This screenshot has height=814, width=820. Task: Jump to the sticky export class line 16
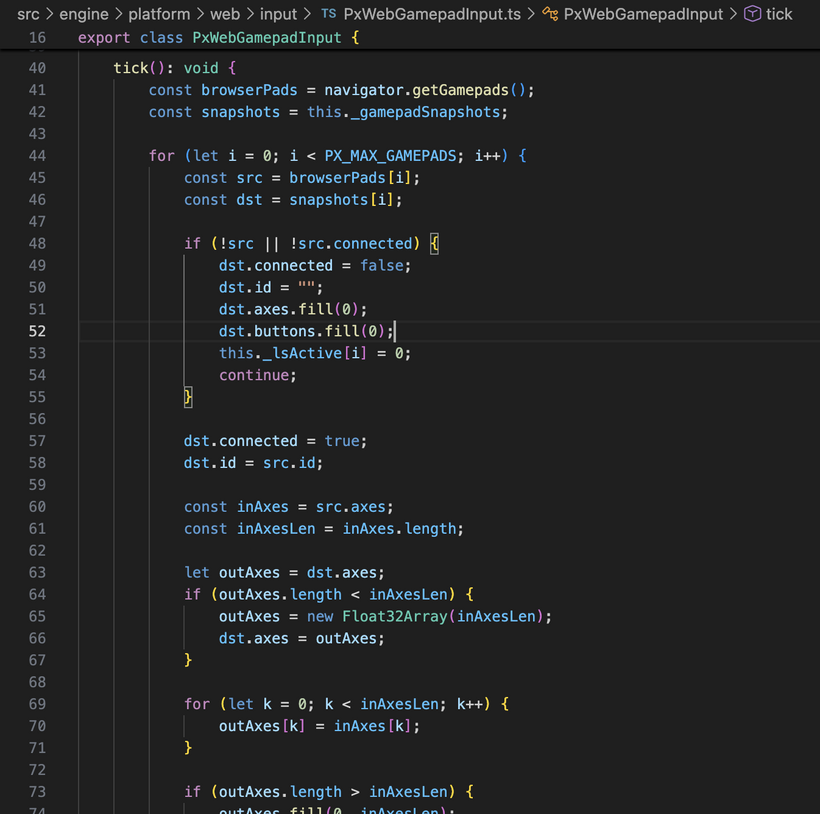[x=215, y=38]
